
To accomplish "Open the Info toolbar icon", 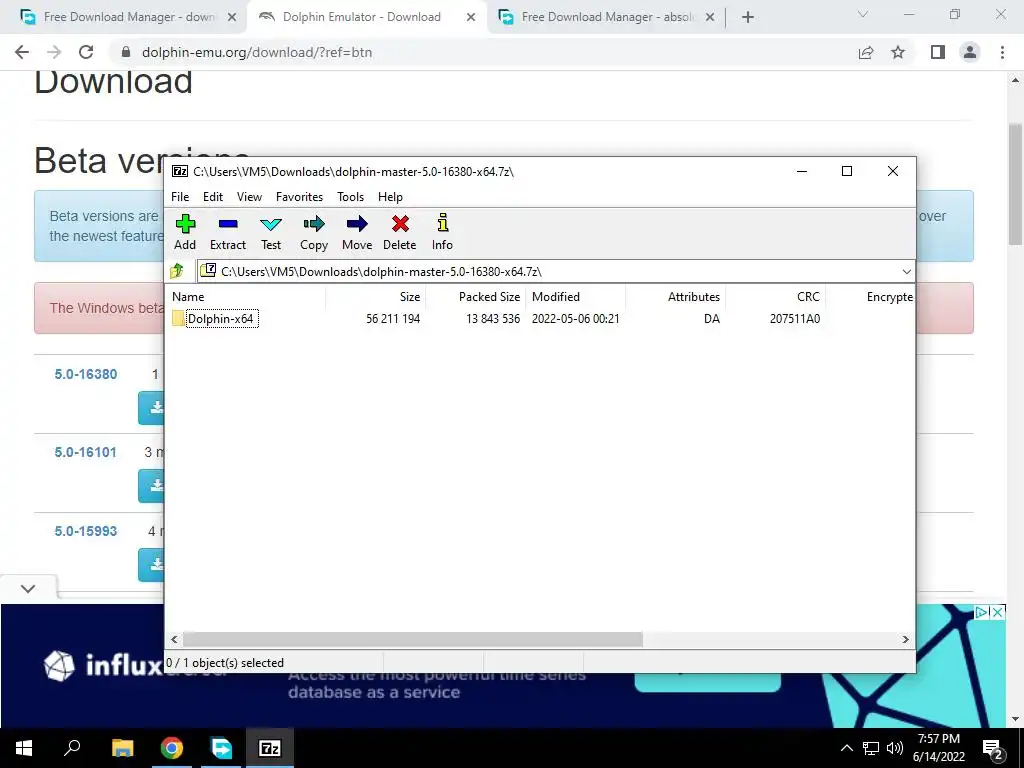I will [442, 232].
